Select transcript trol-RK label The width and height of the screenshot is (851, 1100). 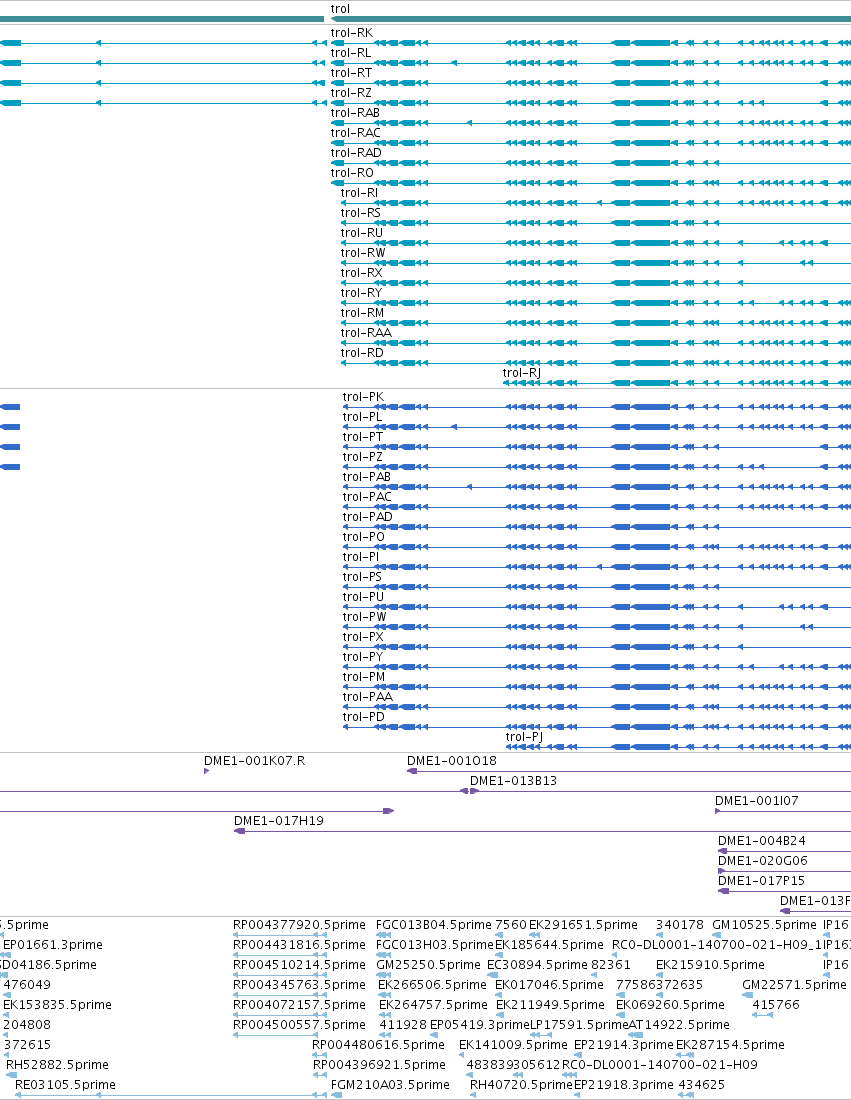[x=351, y=33]
